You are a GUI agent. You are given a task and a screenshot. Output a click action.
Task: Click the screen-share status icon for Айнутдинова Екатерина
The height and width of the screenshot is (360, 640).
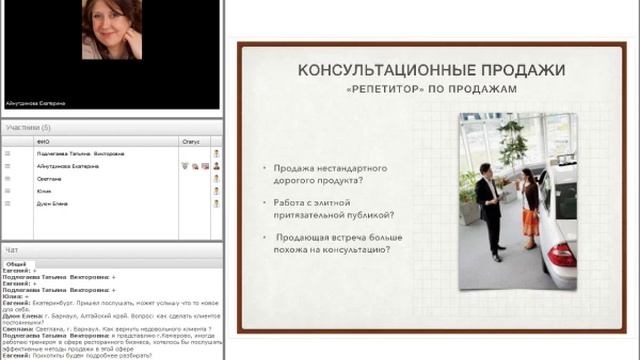205,166
